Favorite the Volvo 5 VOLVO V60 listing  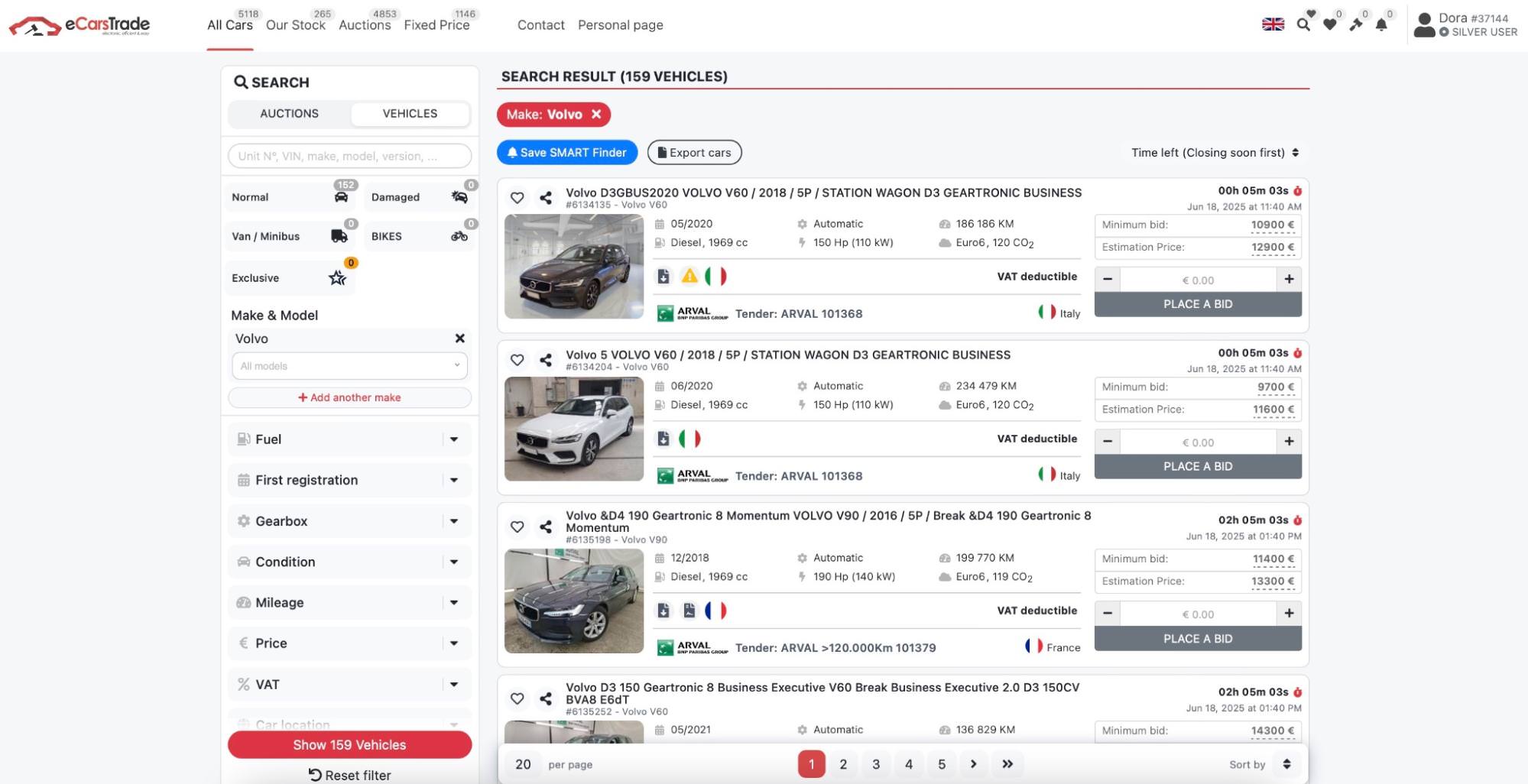point(517,360)
